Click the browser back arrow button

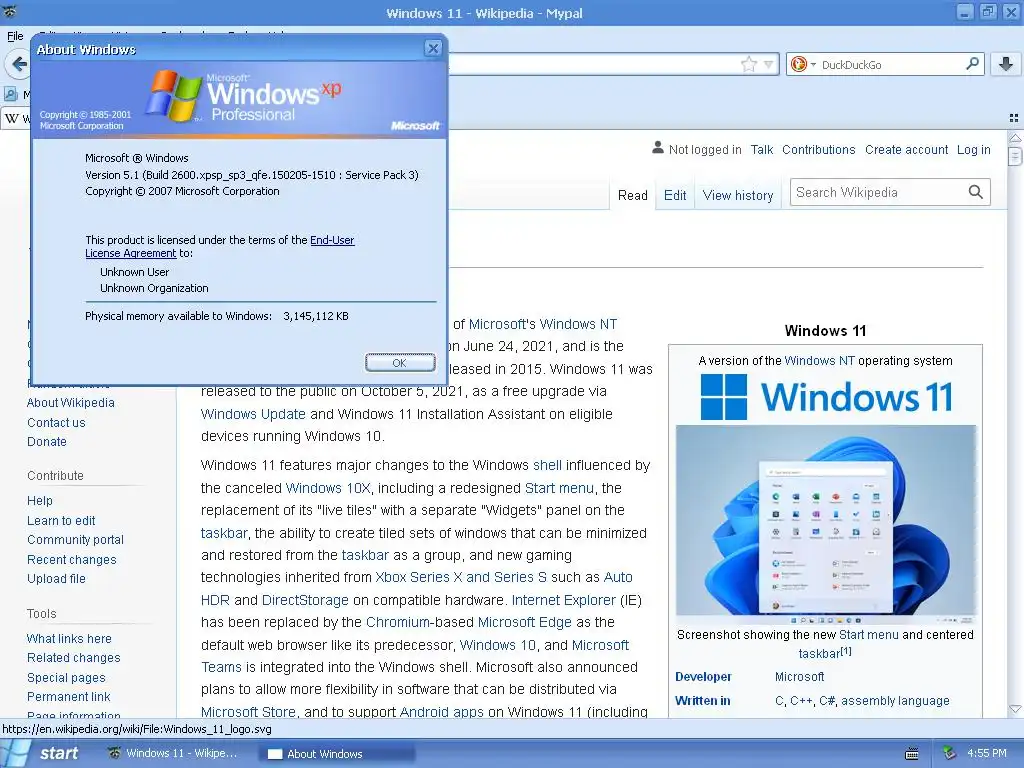[x=18, y=64]
